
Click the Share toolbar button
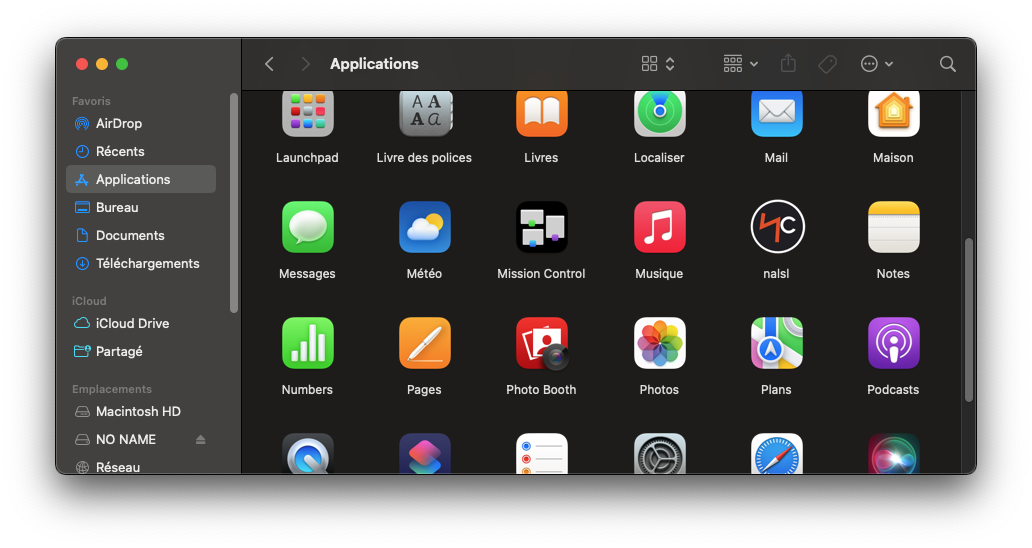(x=788, y=63)
